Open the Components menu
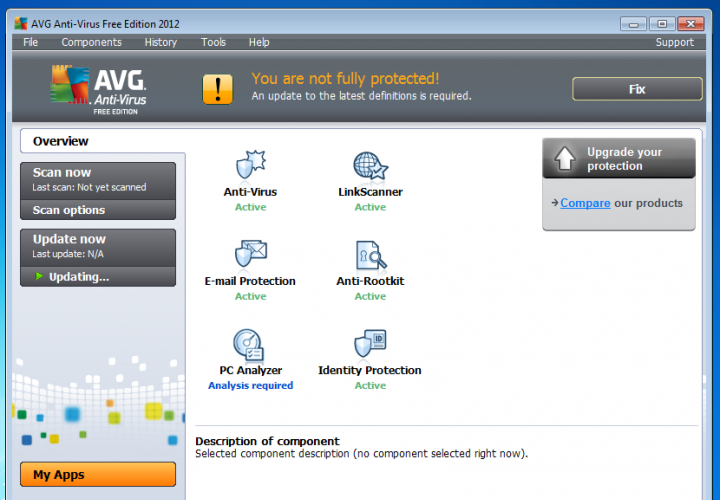Image resolution: width=720 pixels, height=500 pixels. (x=91, y=42)
